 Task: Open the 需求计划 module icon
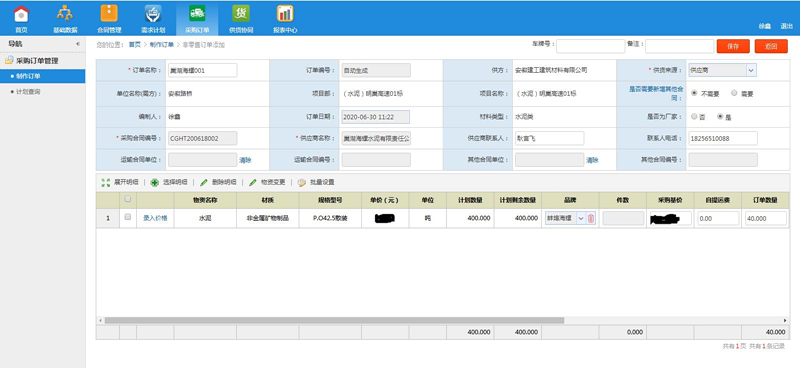[153, 13]
